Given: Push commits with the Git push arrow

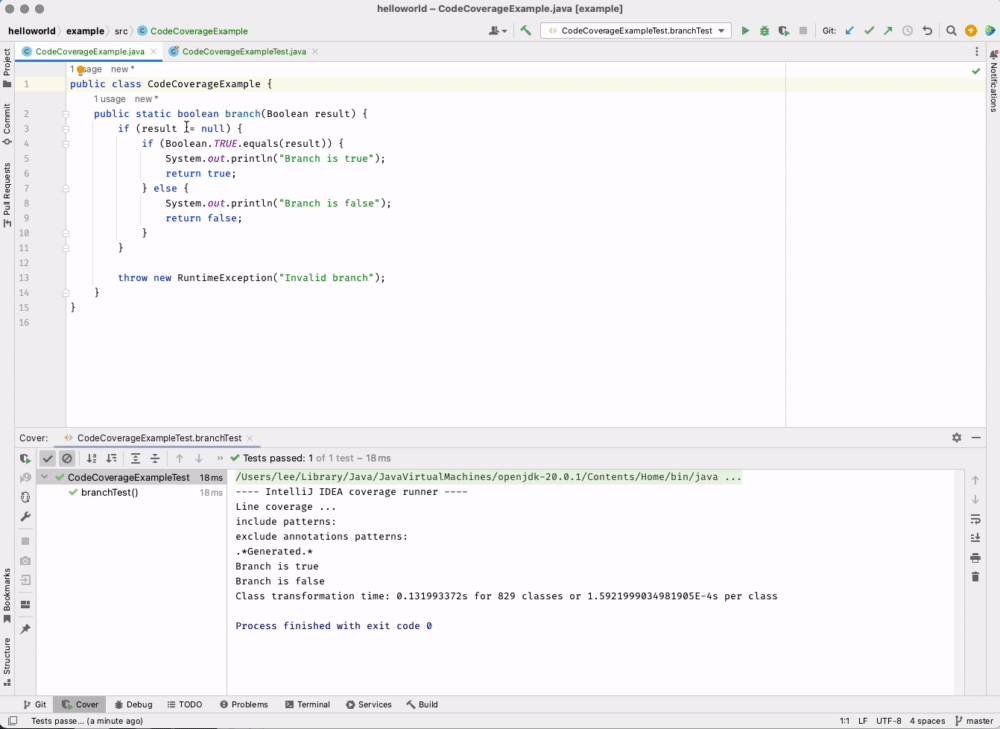Looking at the screenshot, I should click(x=888, y=31).
